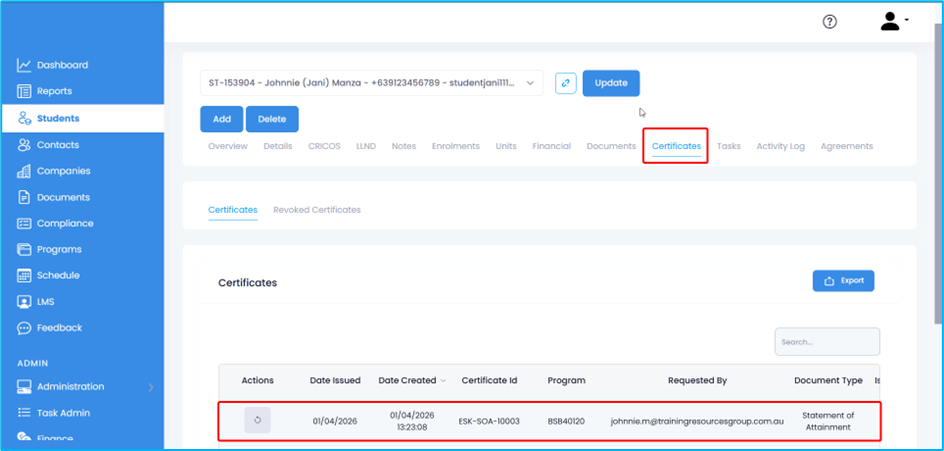Open the Schedule sidebar item
Screen dimensions: 944x451
tap(58, 275)
